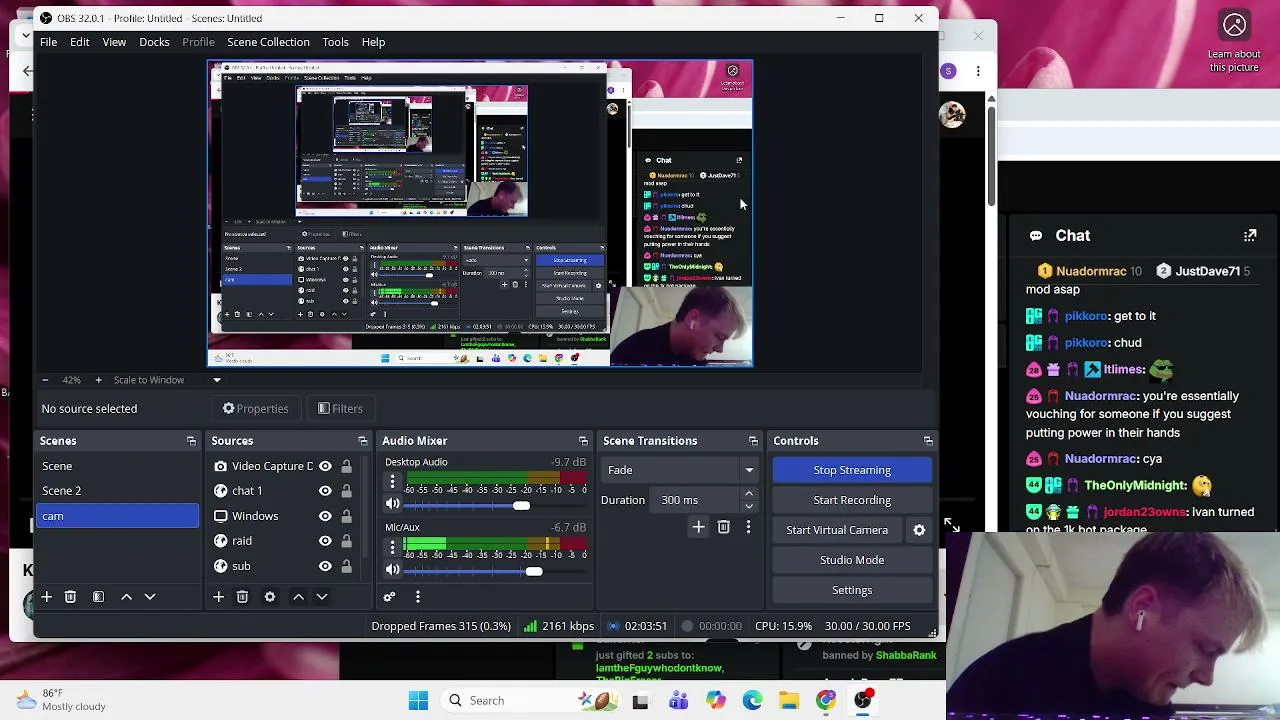This screenshot has height=720, width=1280.
Task: Open the Tools menu
Action: point(335,42)
